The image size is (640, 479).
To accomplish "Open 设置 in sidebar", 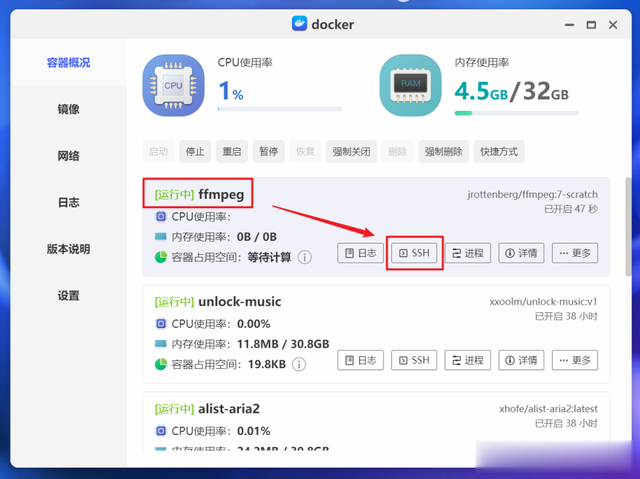I will (69, 295).
